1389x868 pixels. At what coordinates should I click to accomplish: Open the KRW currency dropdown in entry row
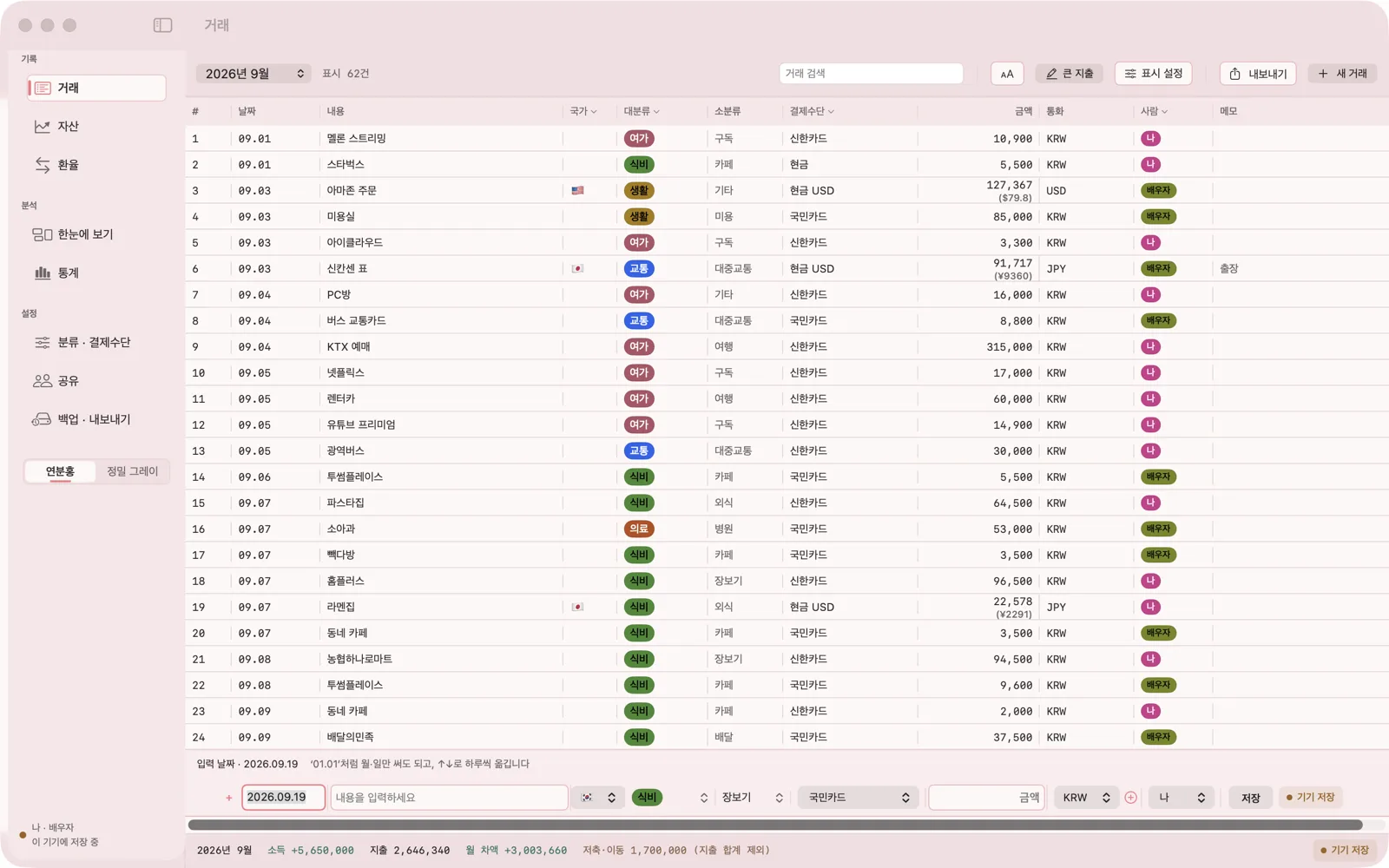1086,798
